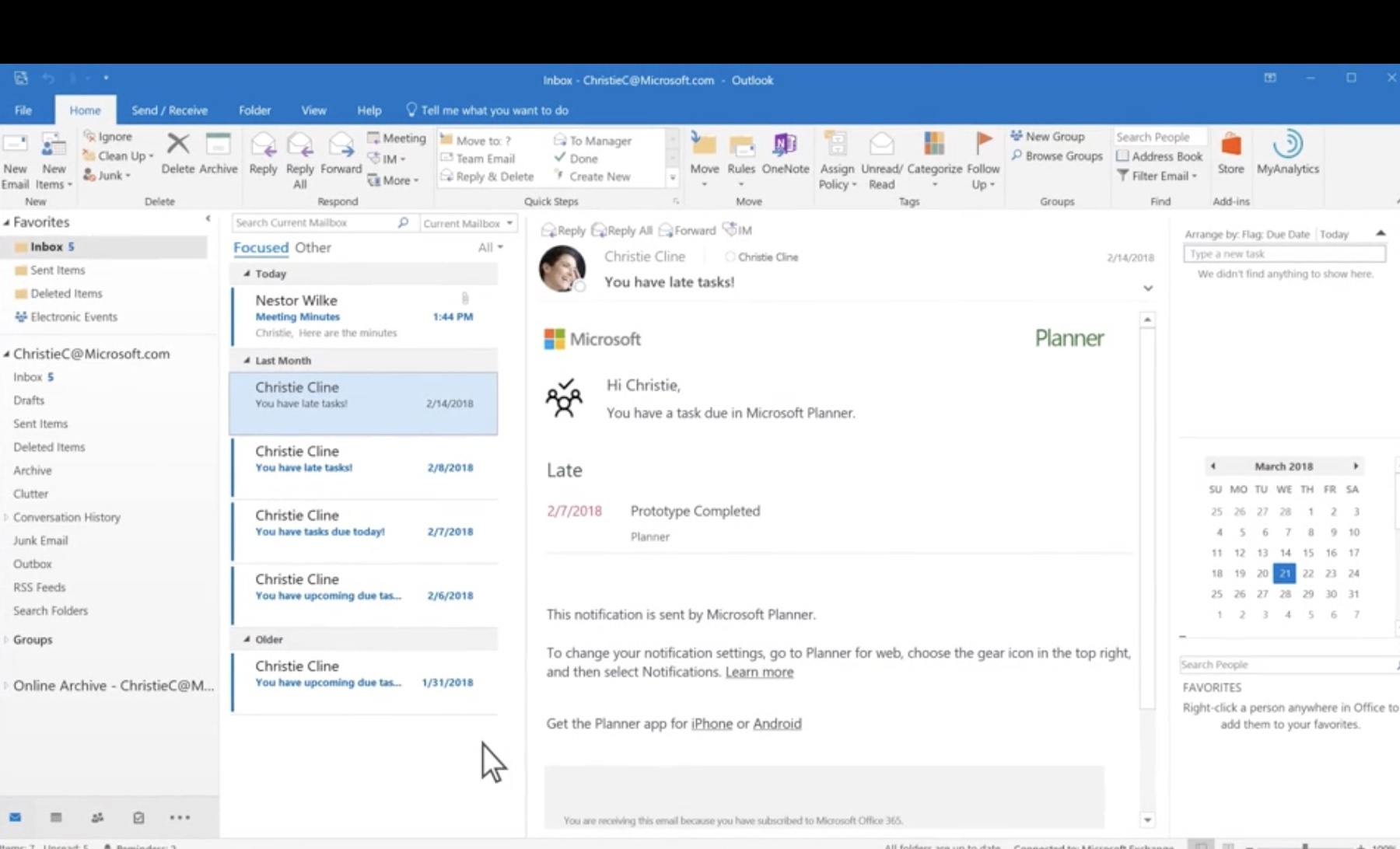The height and width of the screenshot is (849, 1400).
Task: Open People view from navigation bar
Action: (x=96, y=817)
